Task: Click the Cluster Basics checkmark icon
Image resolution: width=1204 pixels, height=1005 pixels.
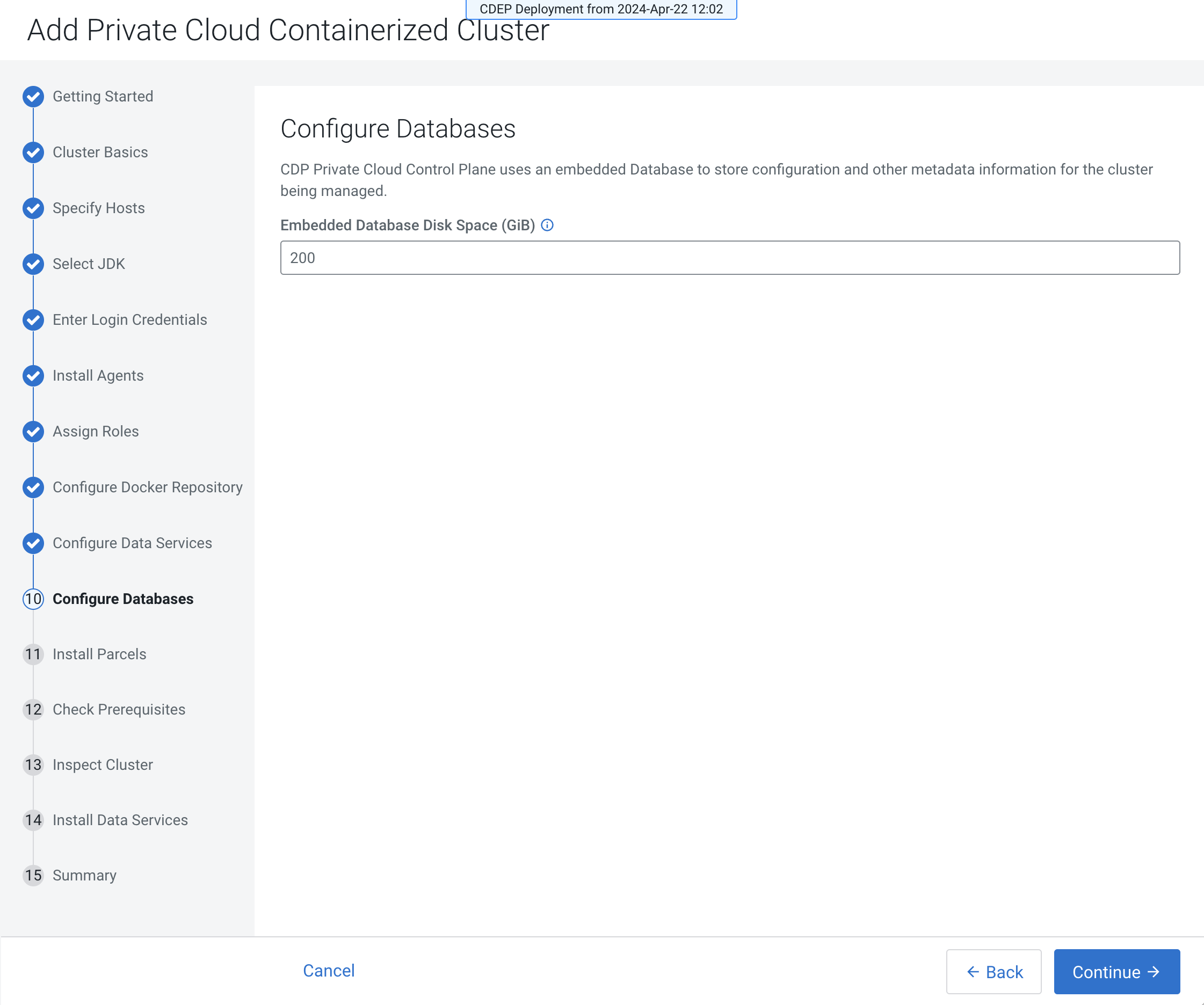Action: coord(33,152)
